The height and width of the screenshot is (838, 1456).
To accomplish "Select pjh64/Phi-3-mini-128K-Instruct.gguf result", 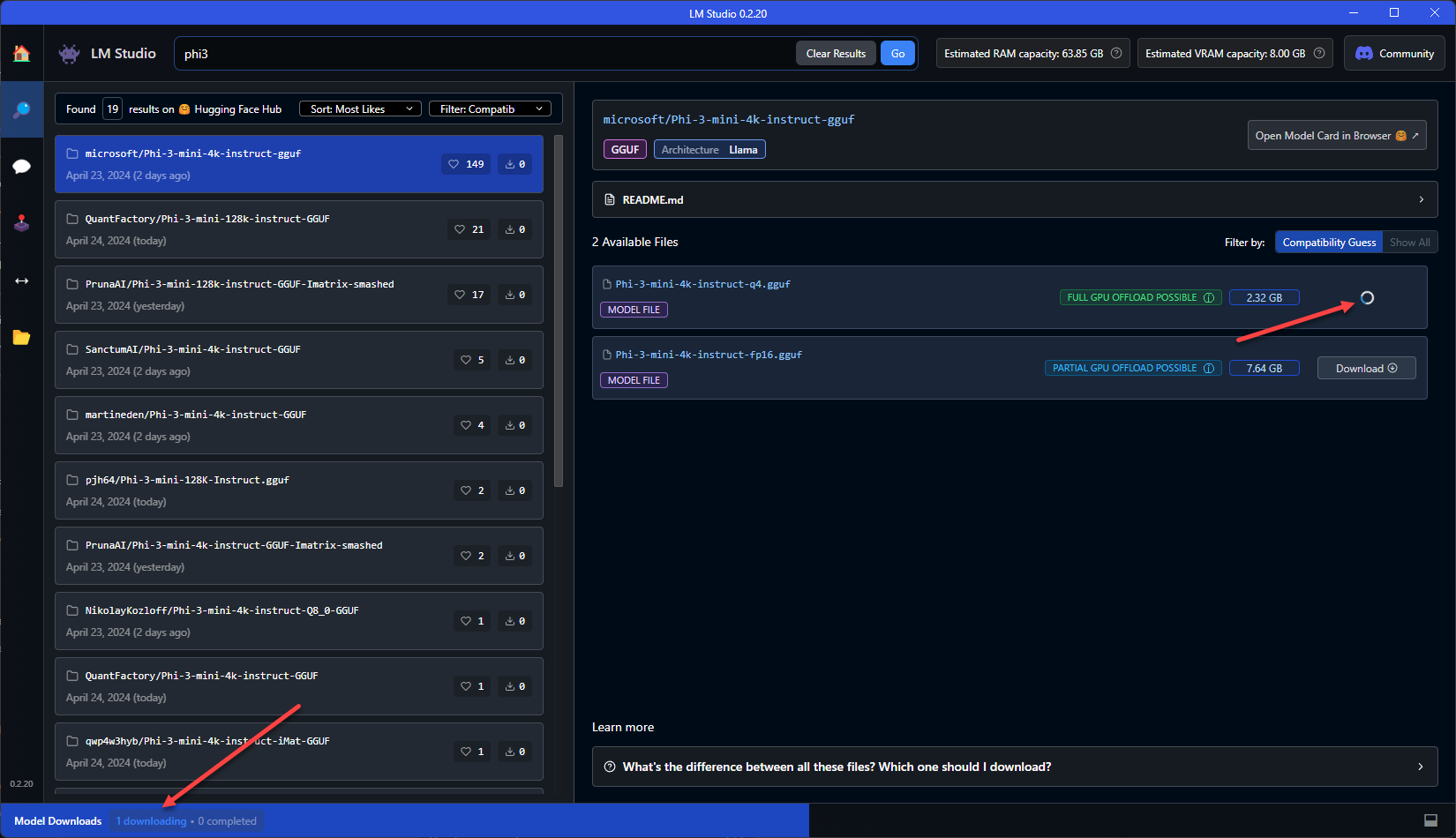I will tap(299, 490).
